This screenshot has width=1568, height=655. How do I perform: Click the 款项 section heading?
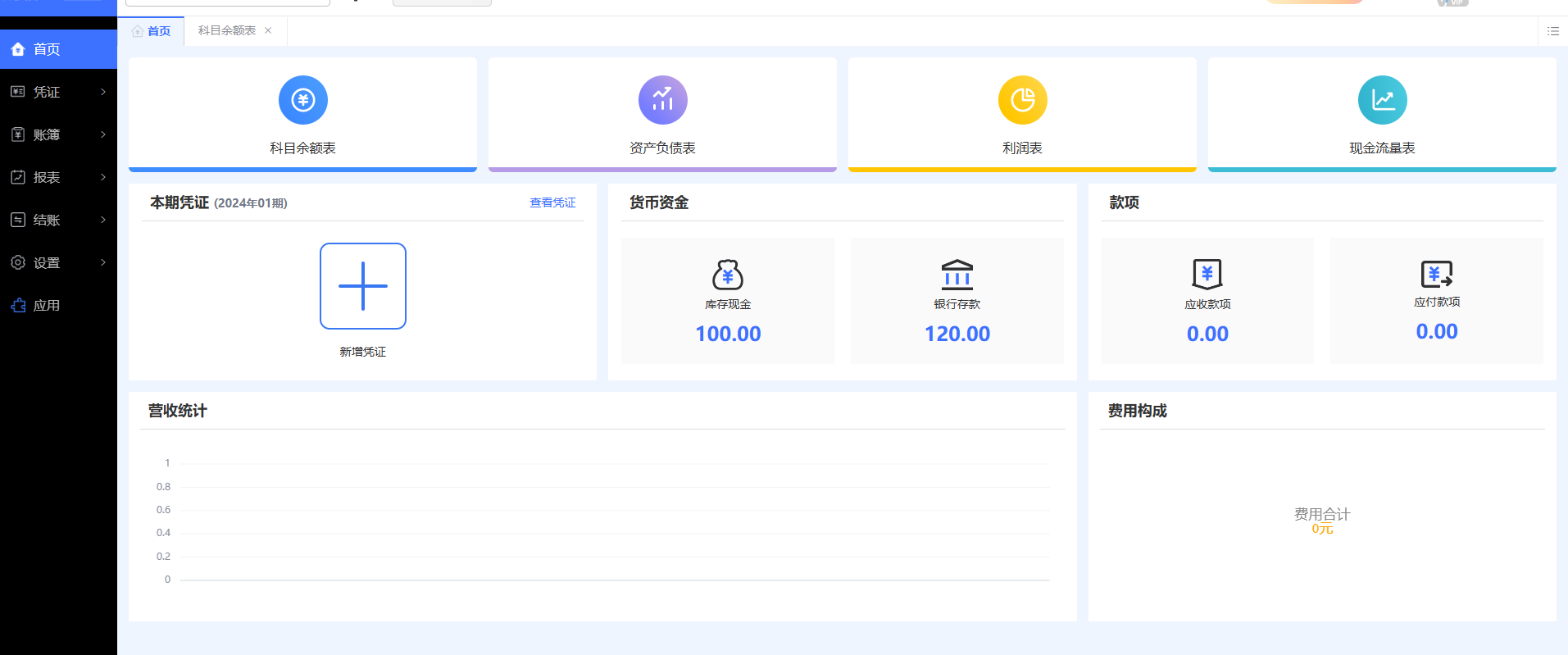coord(1124,202)
